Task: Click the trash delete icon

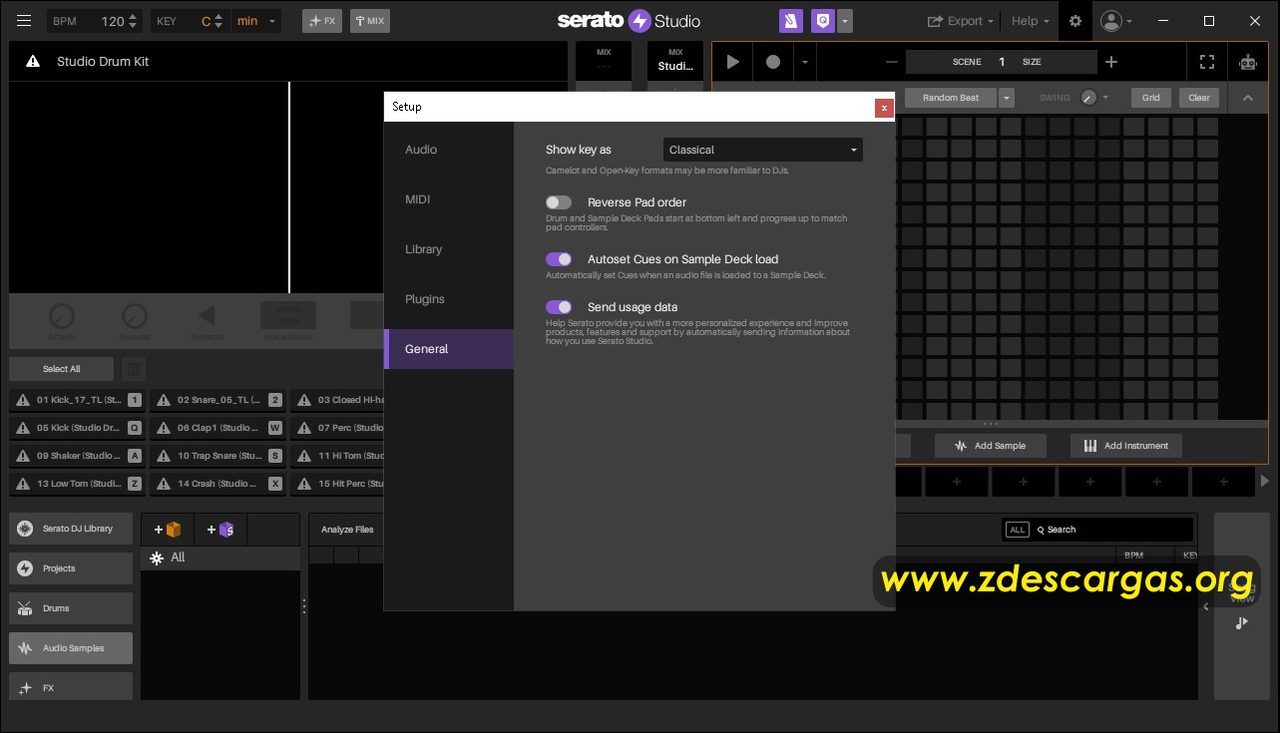Action: (133, 369)
